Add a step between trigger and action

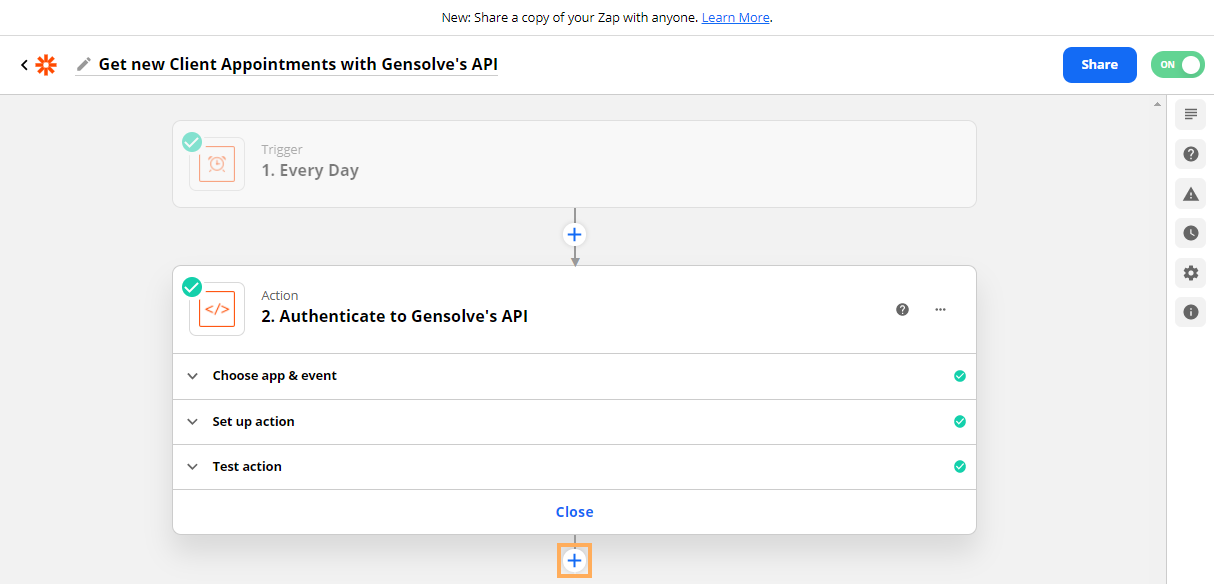pyautogui.click(x=574, y=235)
